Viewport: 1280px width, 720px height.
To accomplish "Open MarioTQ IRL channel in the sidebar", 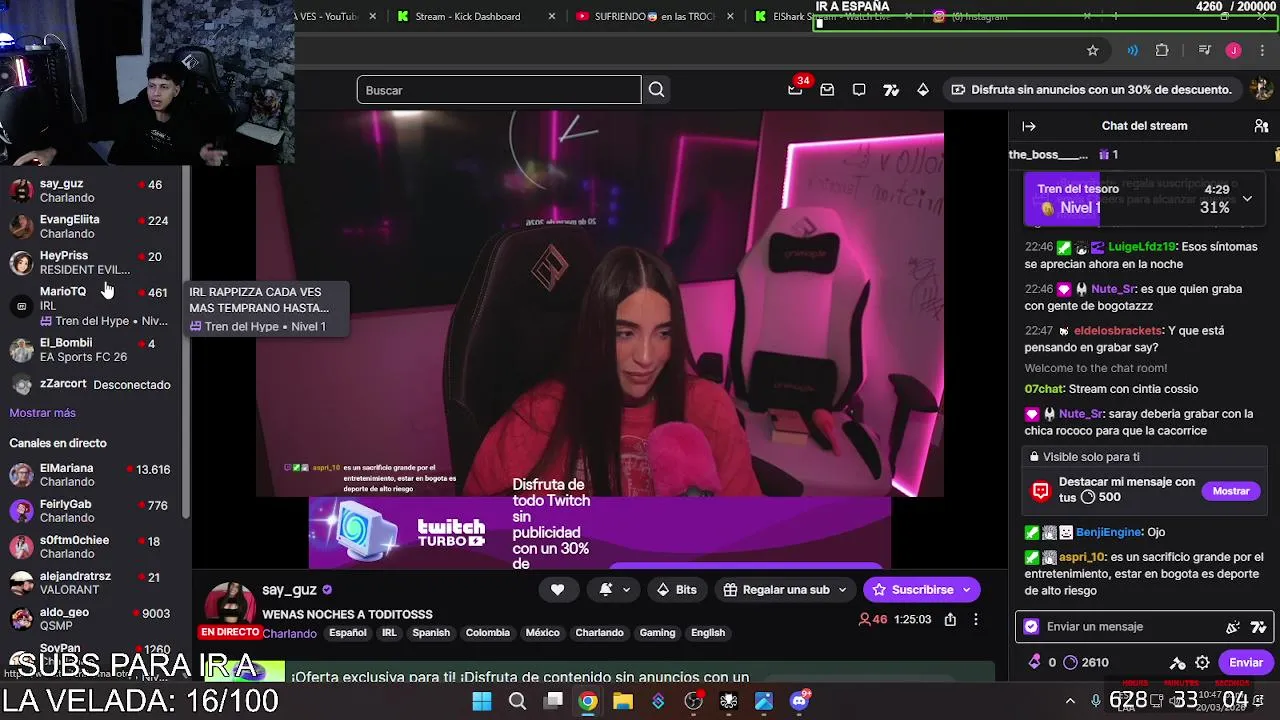I will pos(91,306).
